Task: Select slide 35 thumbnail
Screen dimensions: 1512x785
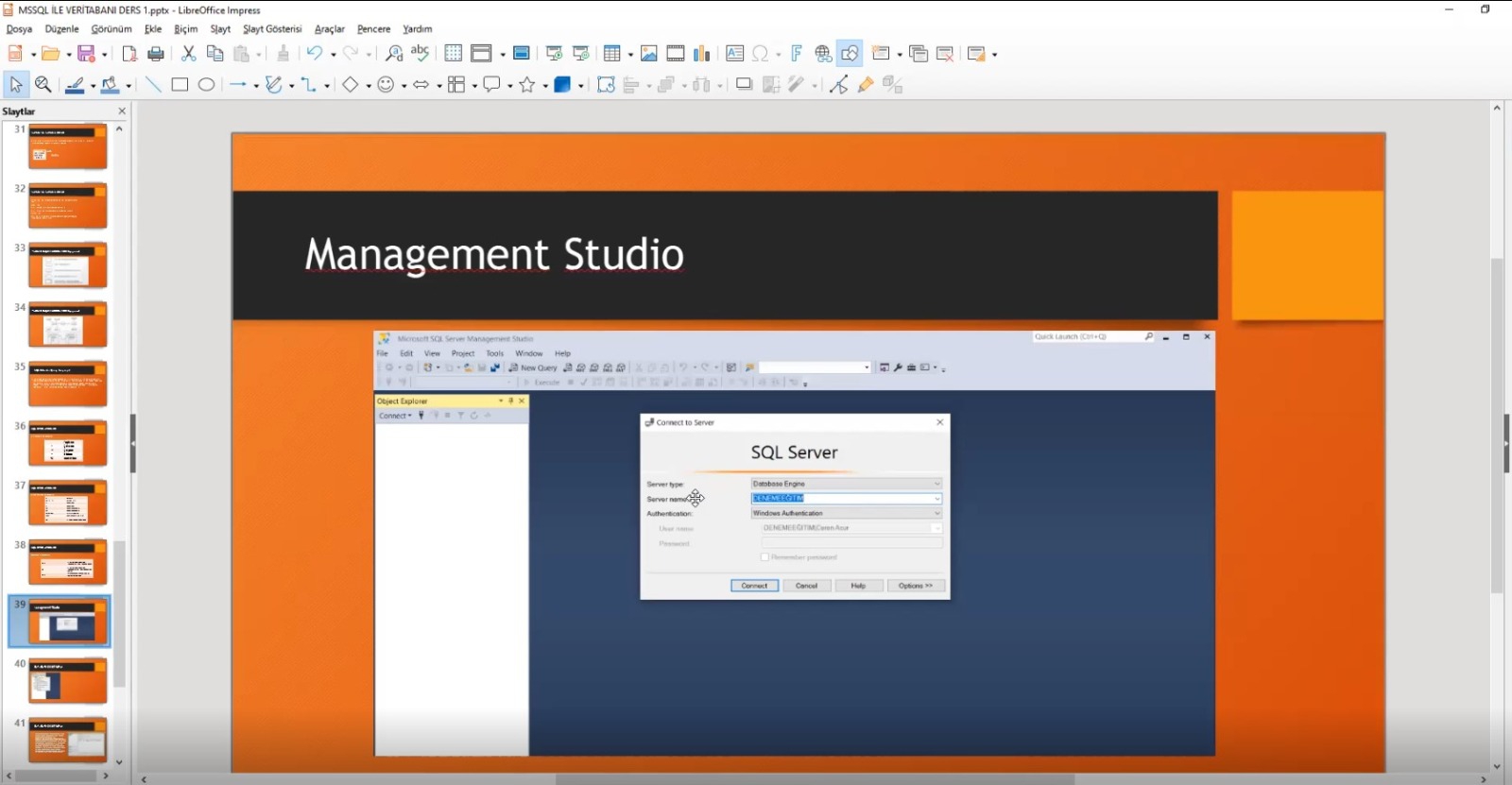Action: click(68, 384)
